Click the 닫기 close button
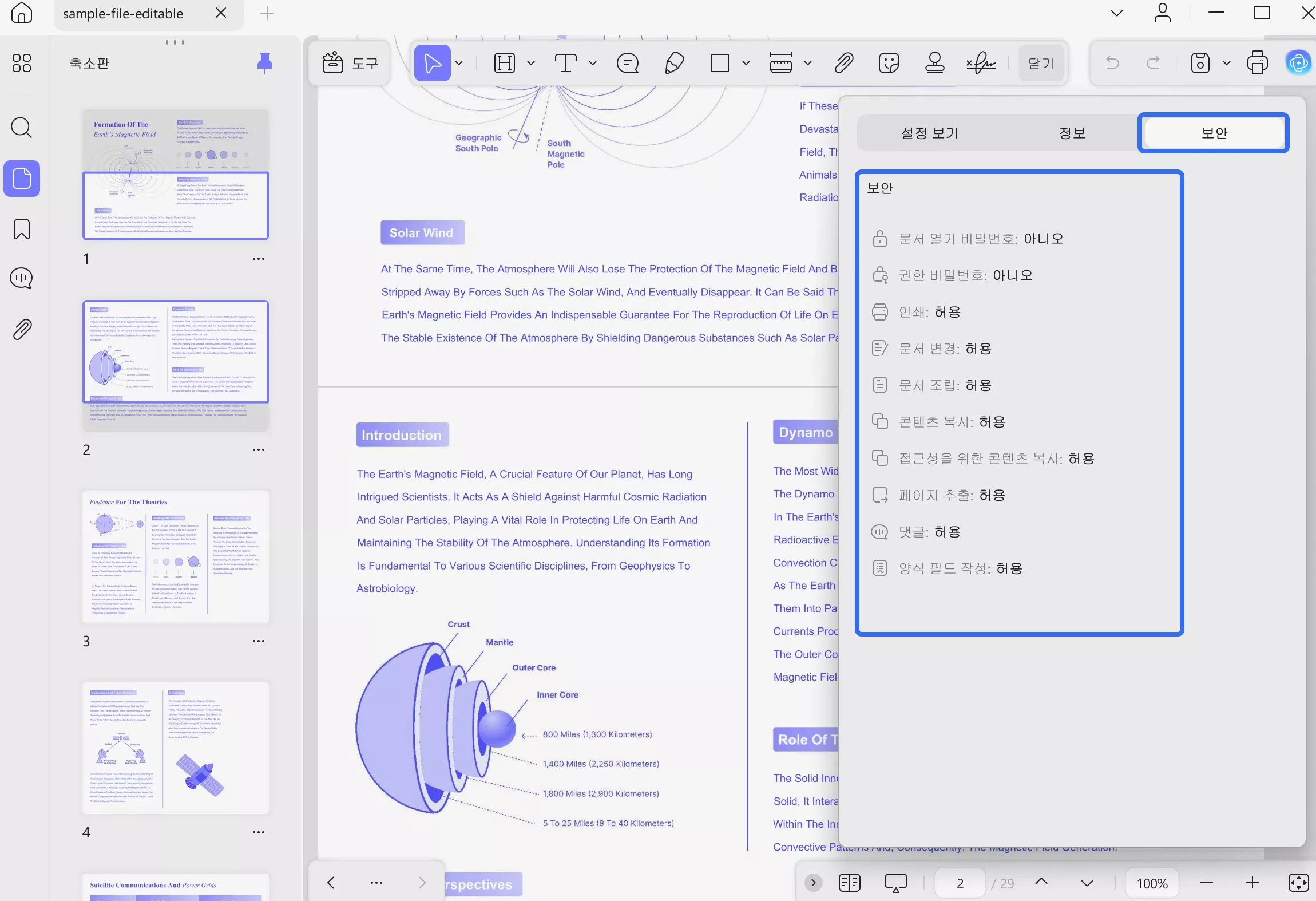 tap(1041, 63)
